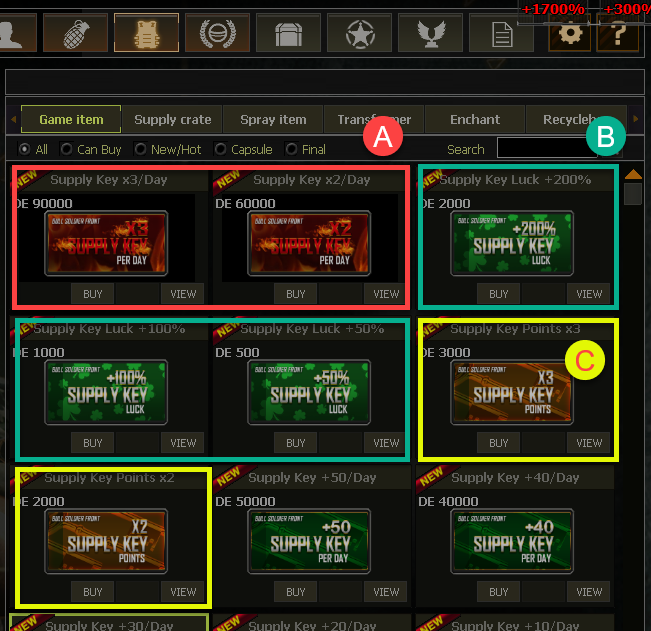Select the Capsule filter radio button
Viewport: 651px width, 631px height.
[220, 149]
